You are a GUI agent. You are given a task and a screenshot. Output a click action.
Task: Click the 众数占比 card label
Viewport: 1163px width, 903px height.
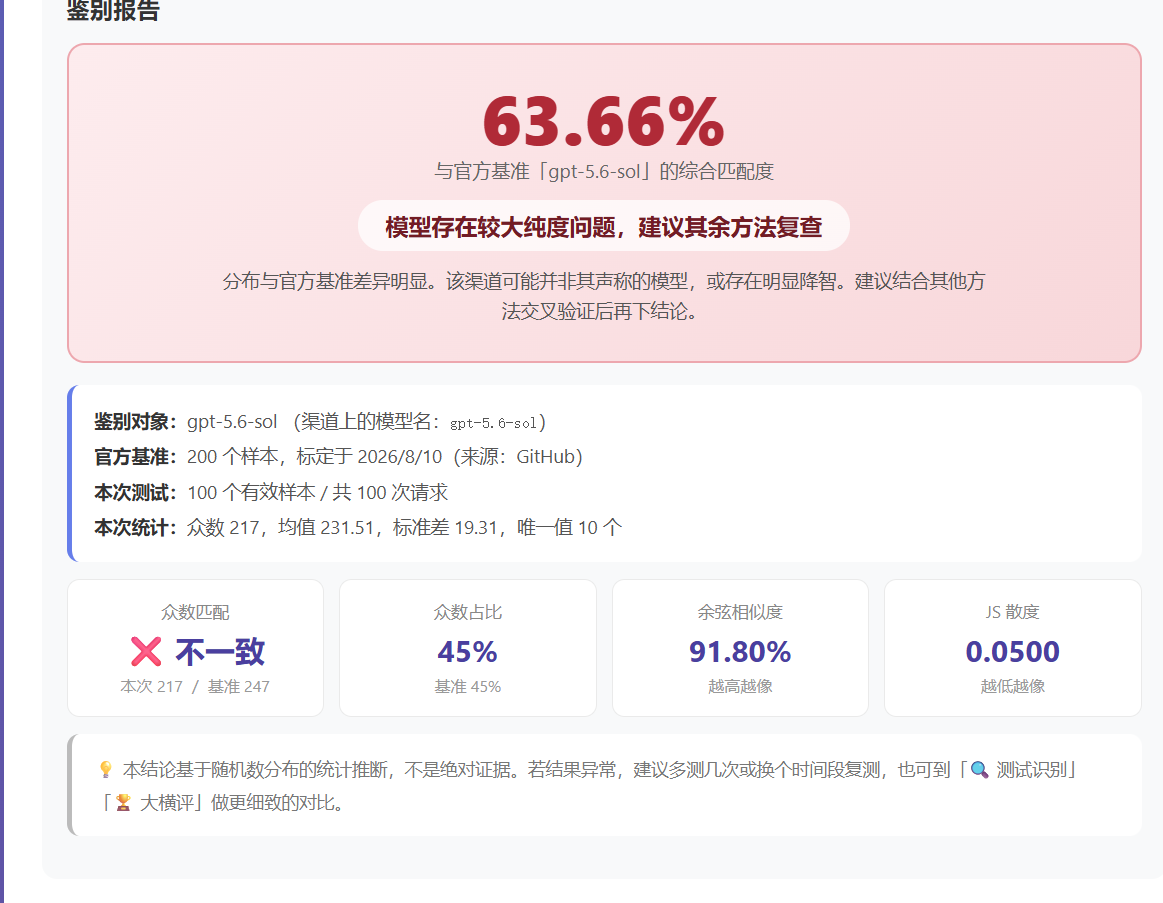467,612
